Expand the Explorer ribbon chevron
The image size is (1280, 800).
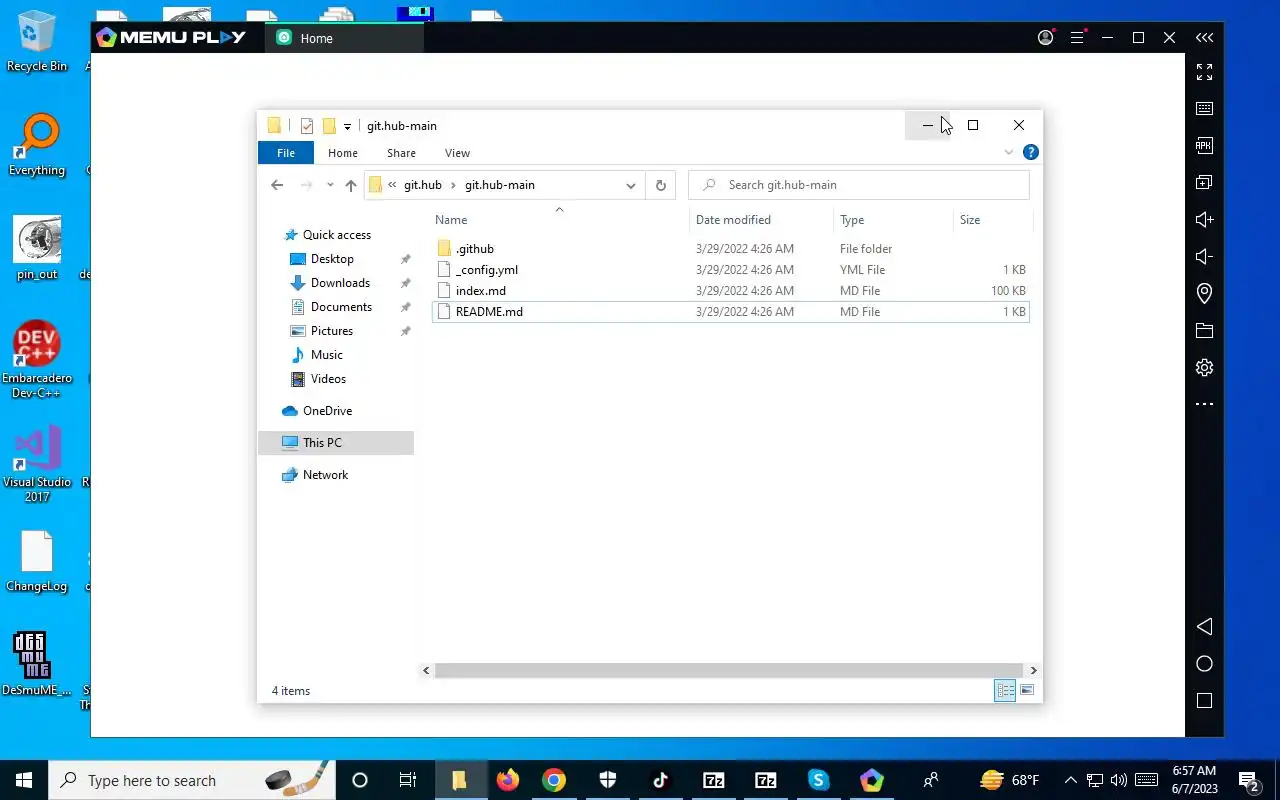pos(1008,152)
